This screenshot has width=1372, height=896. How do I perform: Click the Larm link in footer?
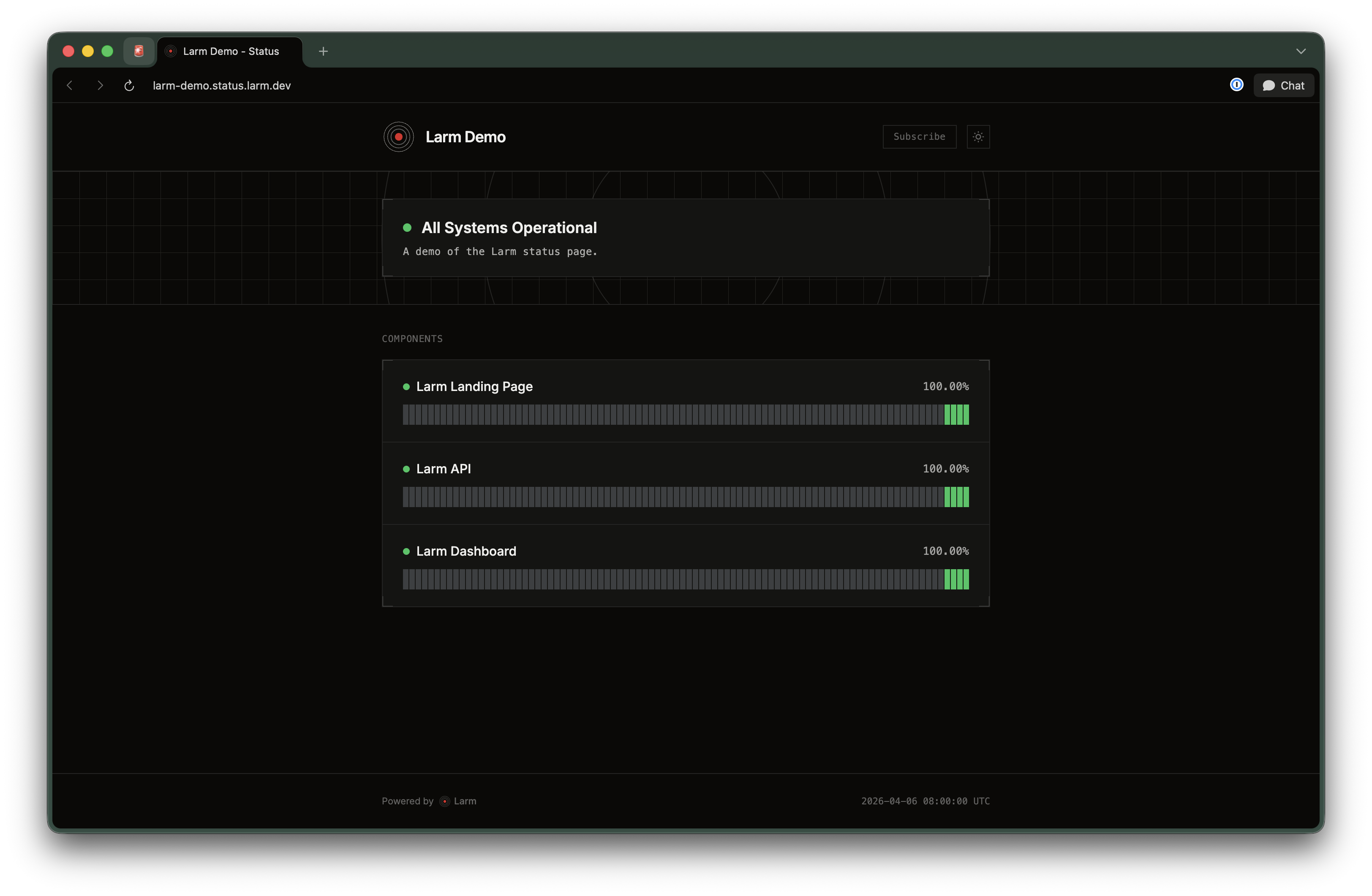coord(464,801)
